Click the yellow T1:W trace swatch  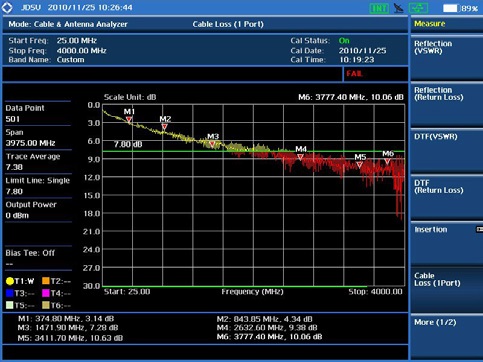tap(10, 281)
